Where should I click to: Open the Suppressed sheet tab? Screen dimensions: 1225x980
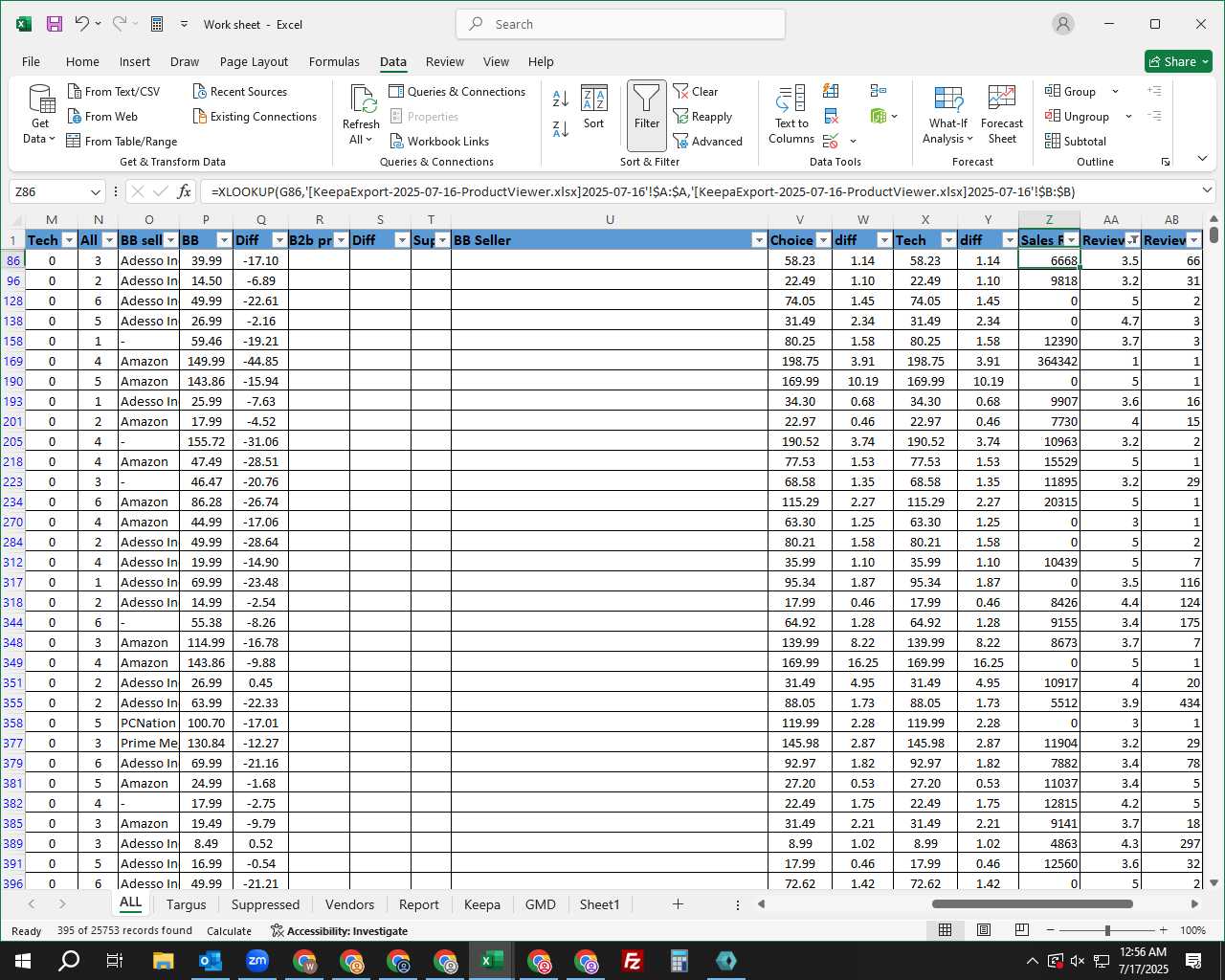(x=265, y=904)
